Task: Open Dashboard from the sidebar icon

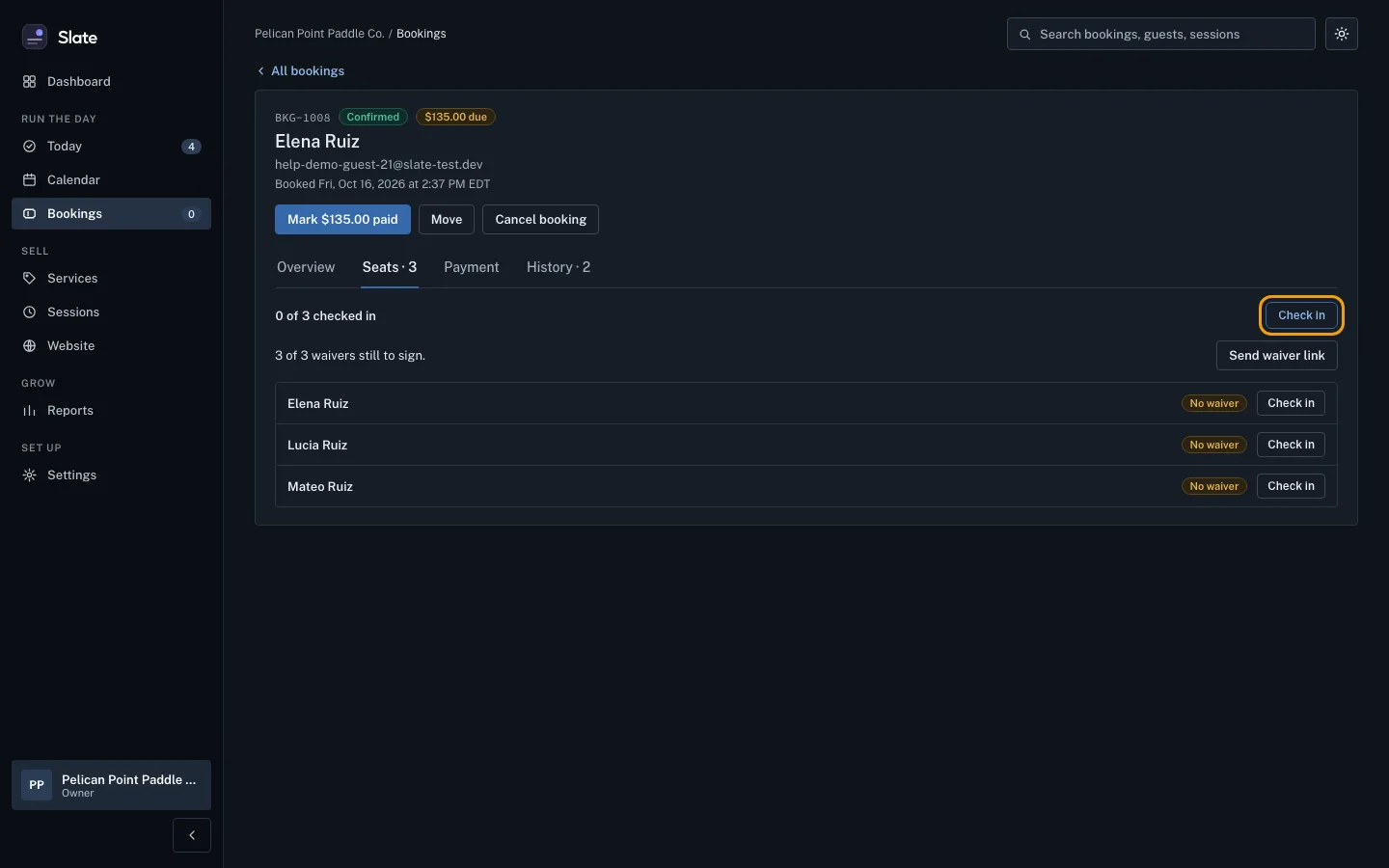Action: click(29, 82)
